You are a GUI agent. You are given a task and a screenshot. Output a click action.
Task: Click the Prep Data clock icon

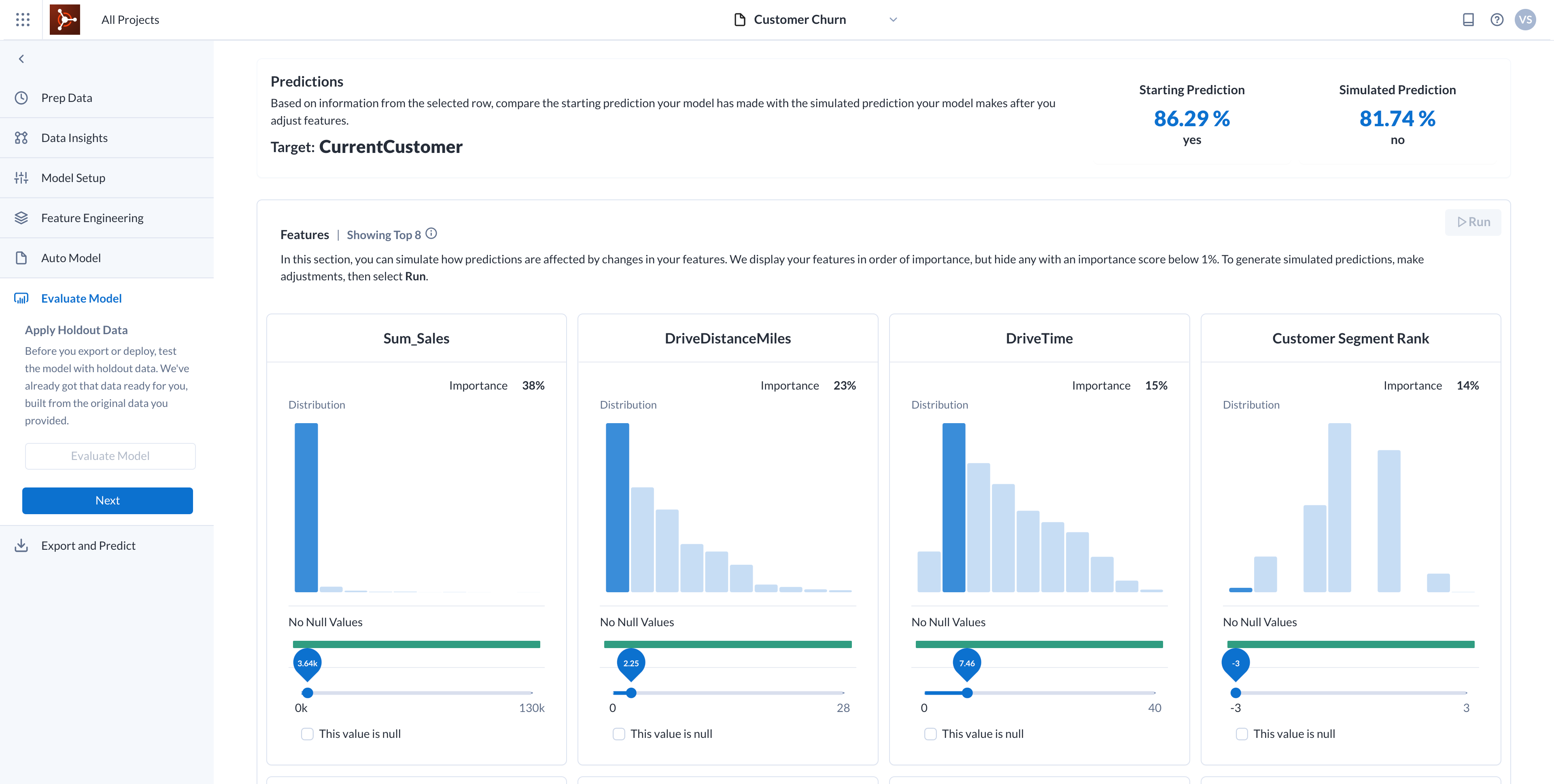21,98
